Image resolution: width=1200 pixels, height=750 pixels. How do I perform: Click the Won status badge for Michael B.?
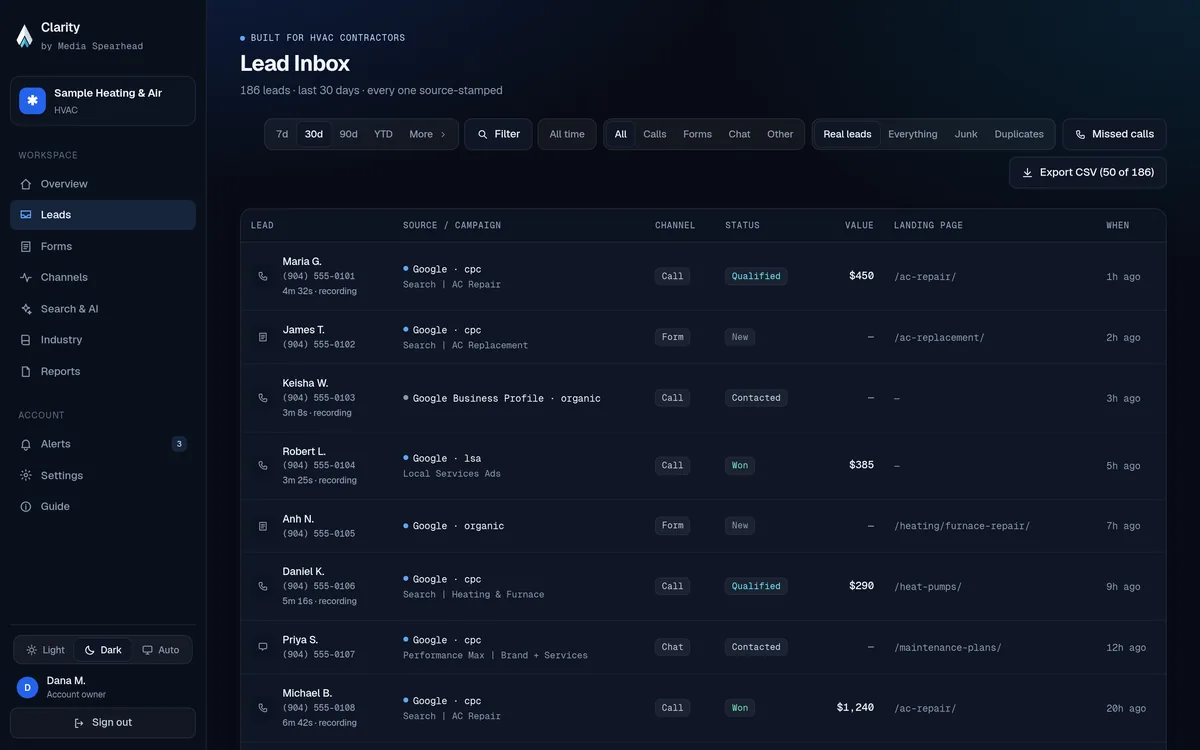(740, 708)
